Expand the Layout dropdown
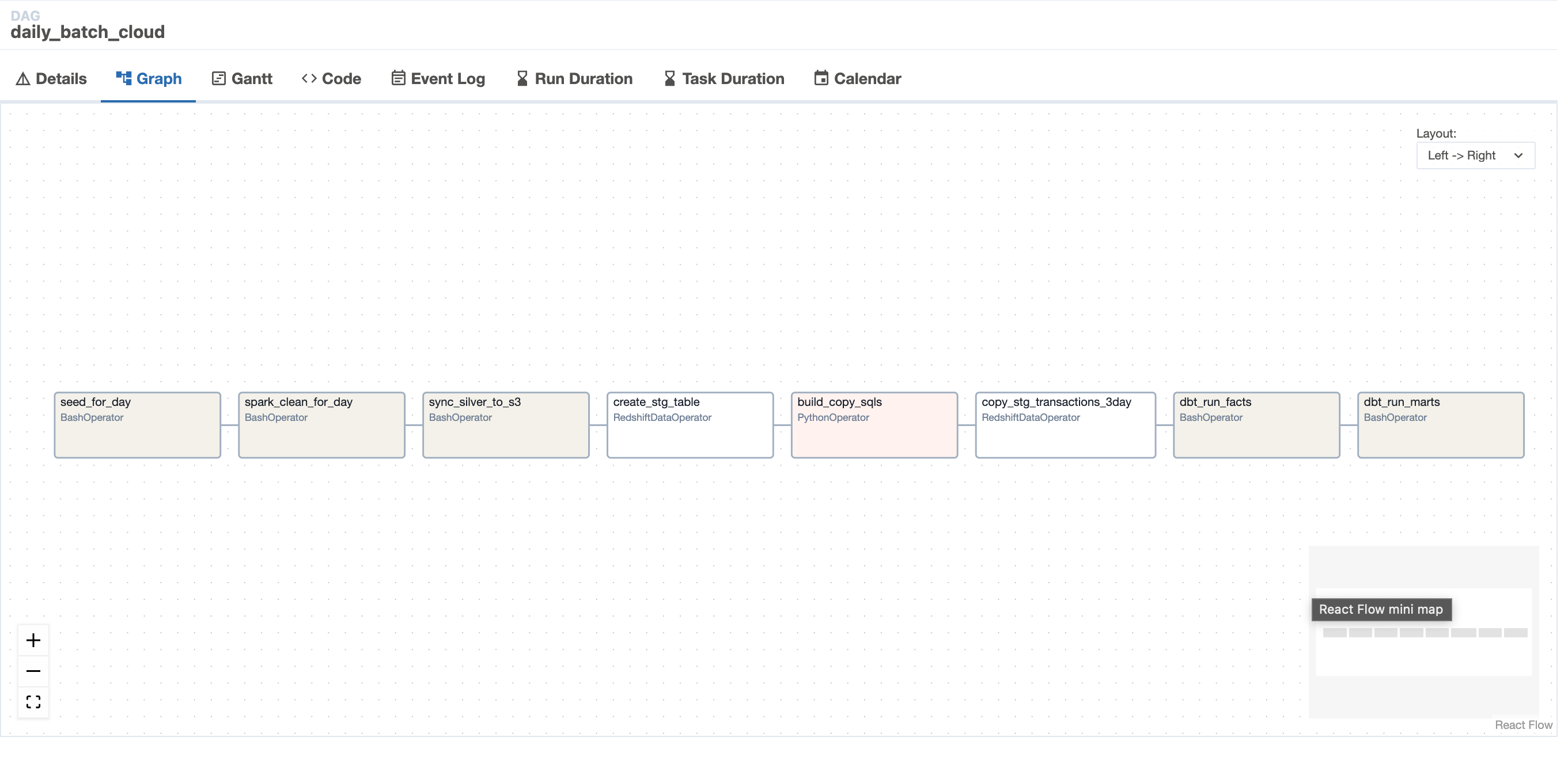This screenshot has width=1568, height=760. pos(1475,155)
